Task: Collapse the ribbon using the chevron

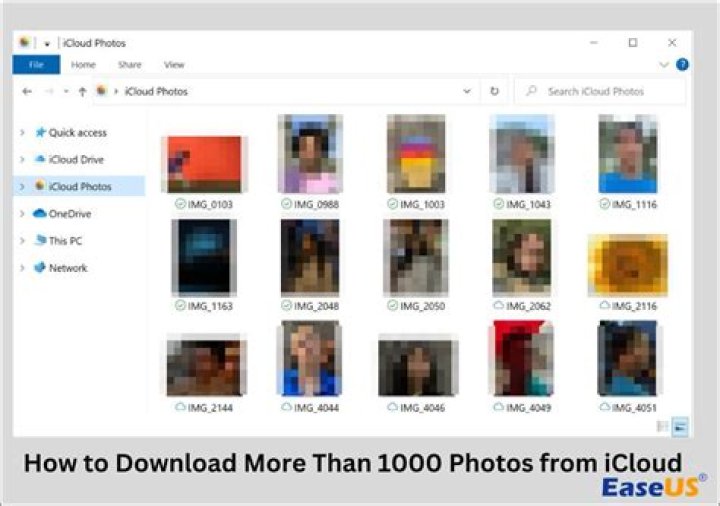Action: 664,65
